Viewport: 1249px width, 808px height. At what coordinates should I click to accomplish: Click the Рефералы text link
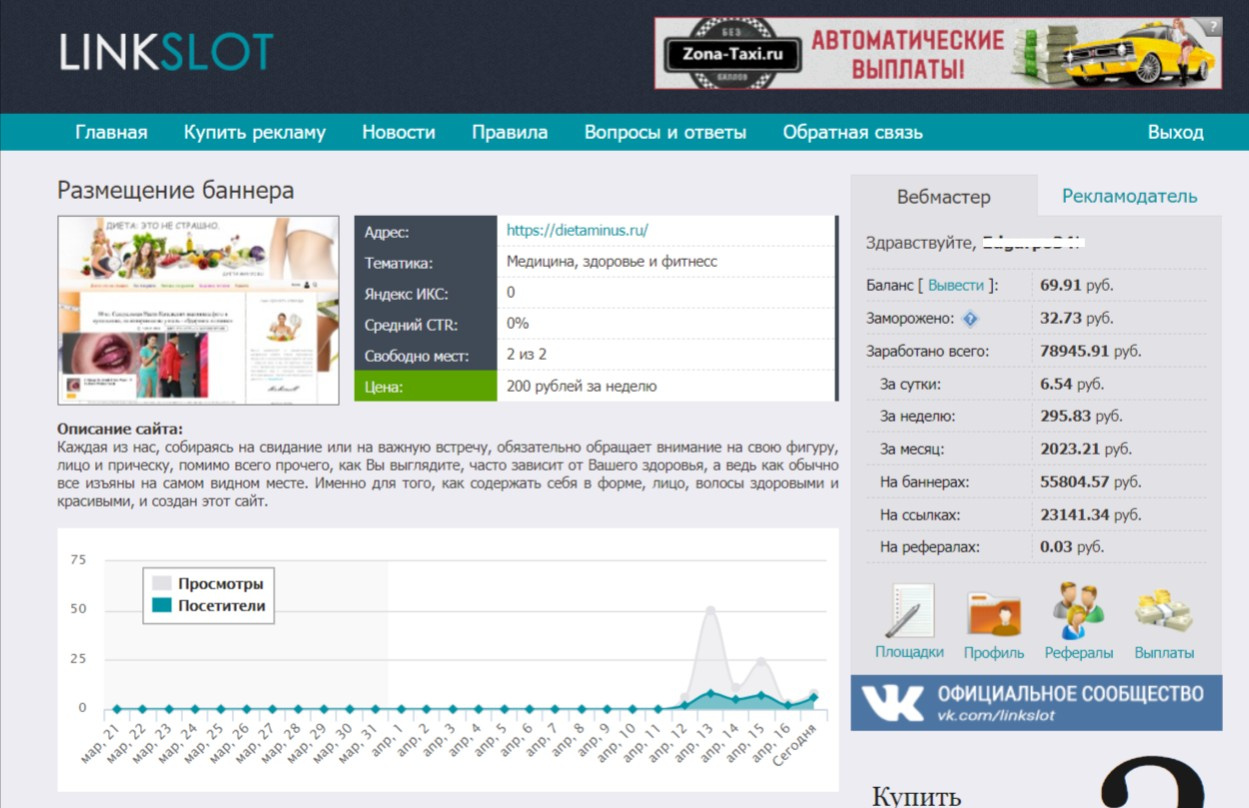coord(1079,652)
